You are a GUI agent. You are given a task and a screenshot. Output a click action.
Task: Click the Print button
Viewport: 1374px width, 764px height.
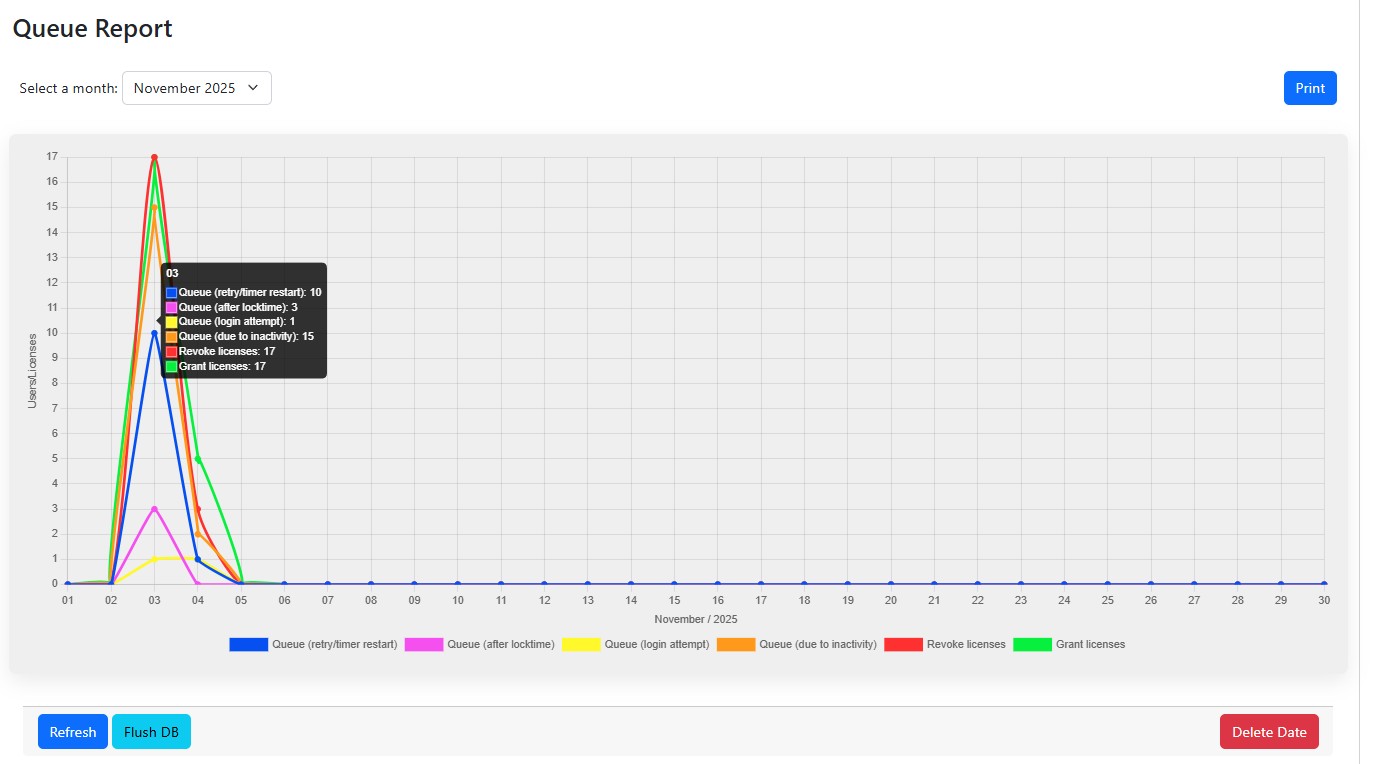[1309, 88]
